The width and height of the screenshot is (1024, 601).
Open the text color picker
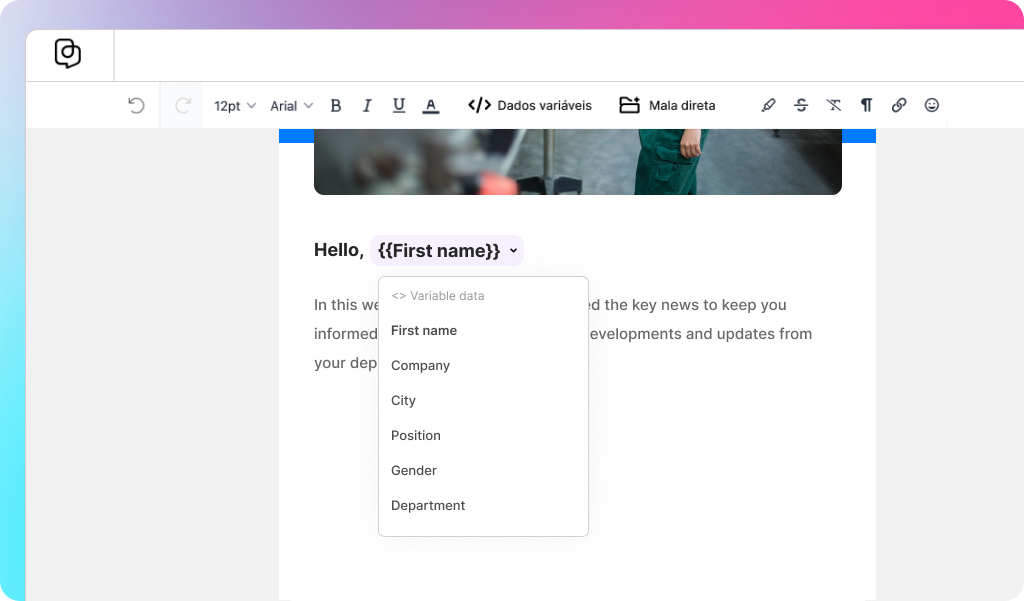click(430, 106)
